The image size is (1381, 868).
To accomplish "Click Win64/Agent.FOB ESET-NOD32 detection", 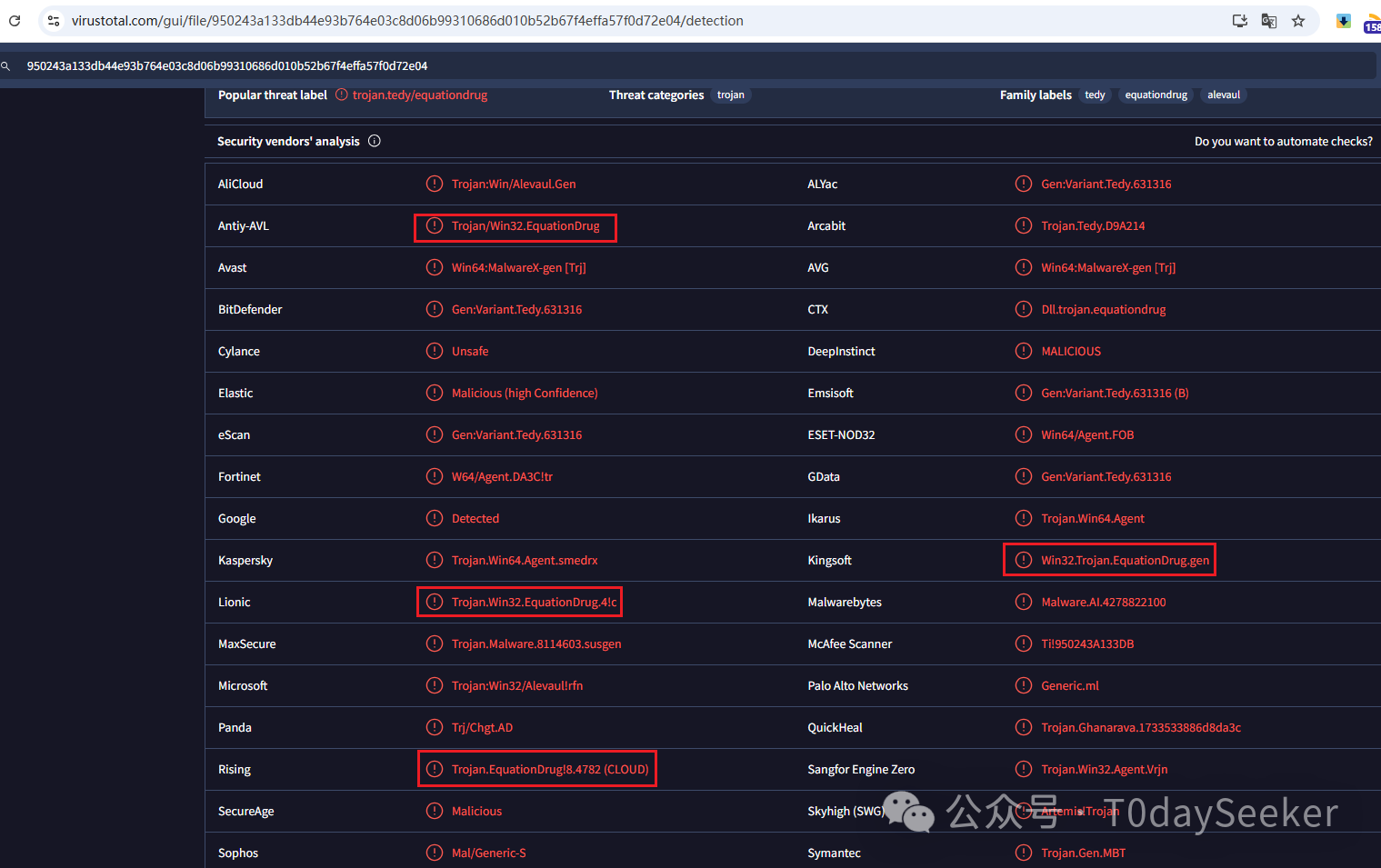I will pyautogui.click(x=1087, y=434).
